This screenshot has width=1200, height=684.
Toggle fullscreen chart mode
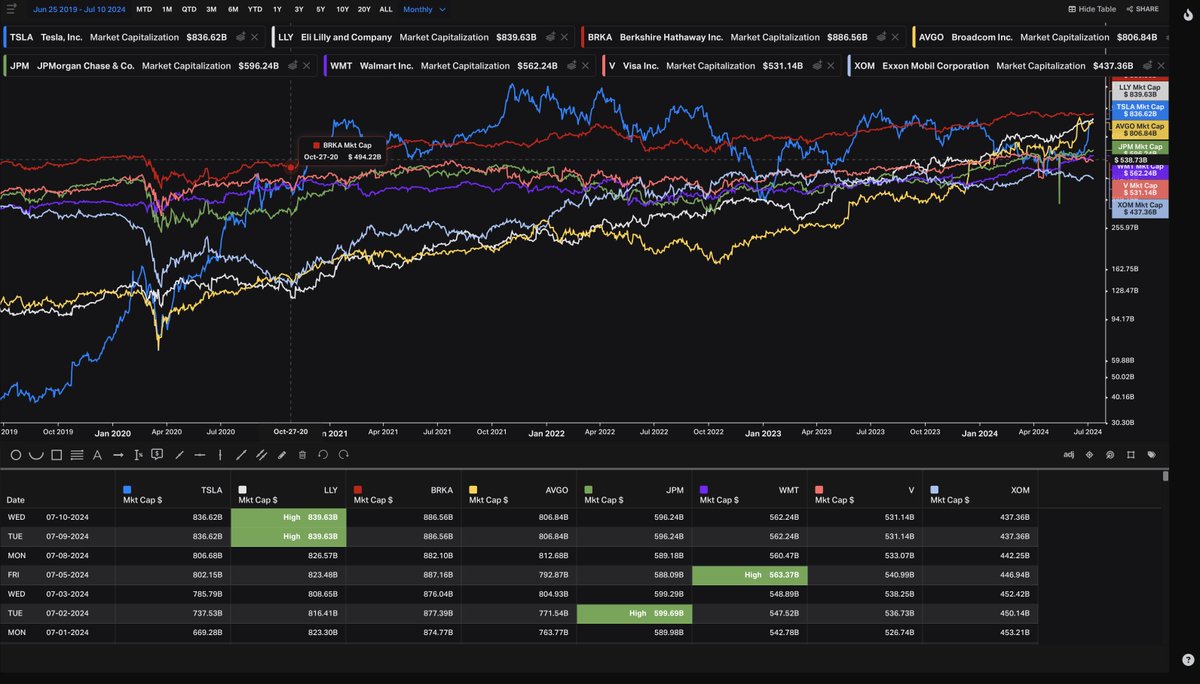tap(1132, 455)
